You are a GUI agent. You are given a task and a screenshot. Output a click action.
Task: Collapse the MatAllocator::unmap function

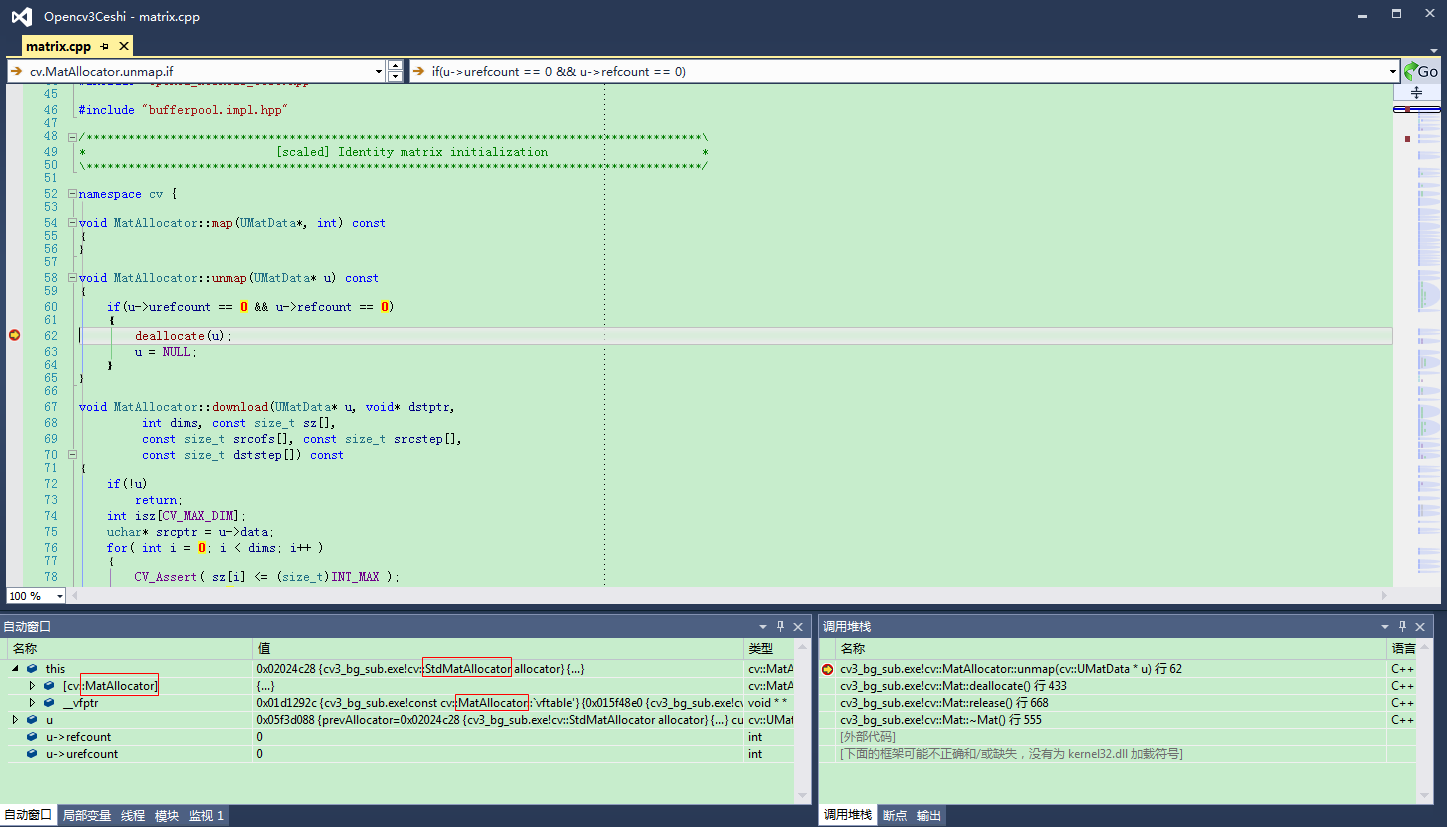coord(72,278)
